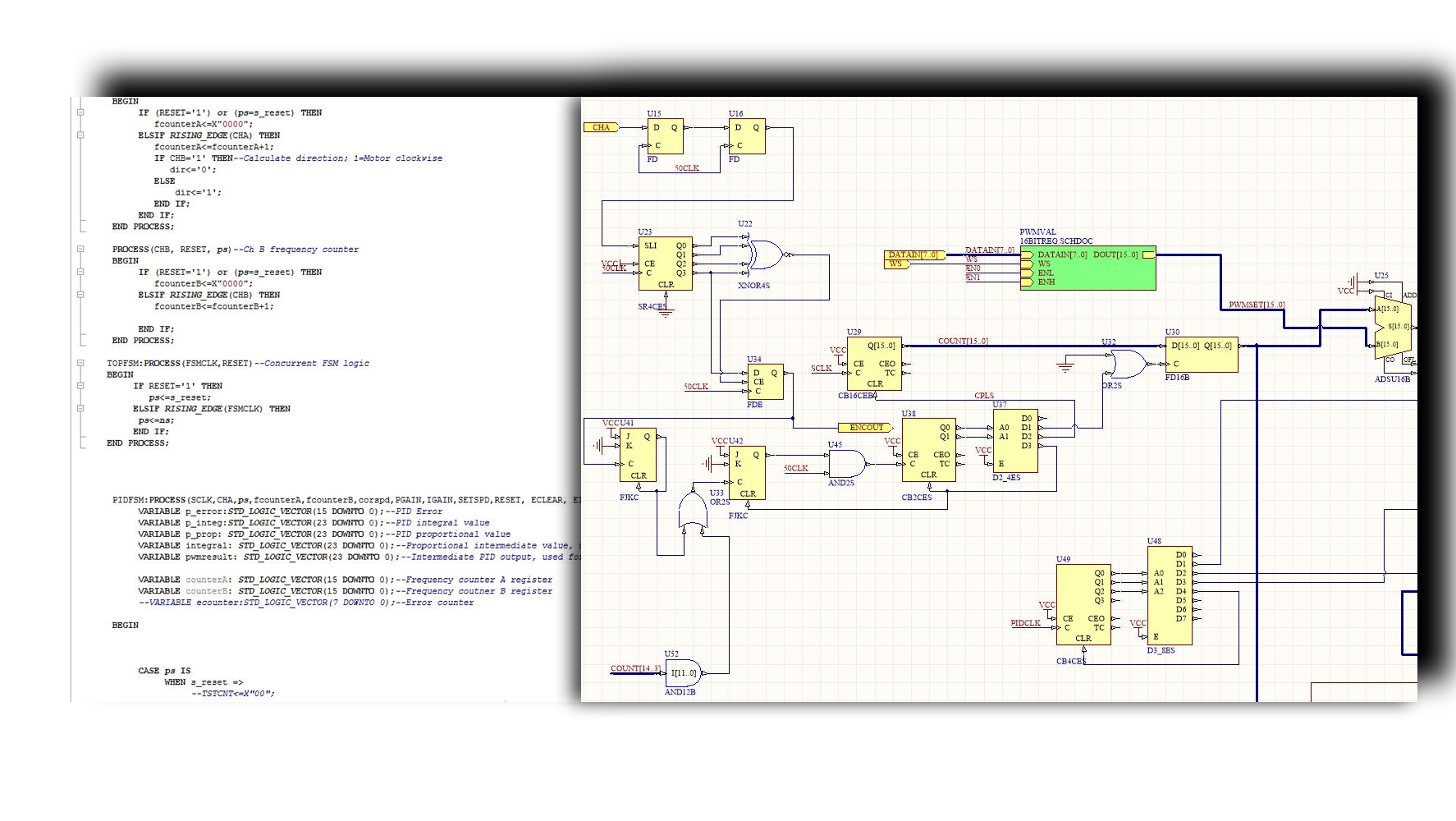This screenshot has height=821, width=1456.
Task: Collapse the ELSIF RISING_EDGE(CHA) fold region
Action: [80, 135]
